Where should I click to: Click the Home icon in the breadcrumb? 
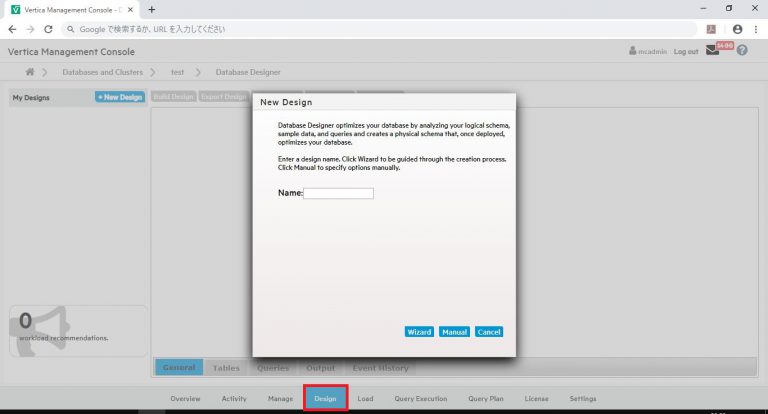point(30,72)
